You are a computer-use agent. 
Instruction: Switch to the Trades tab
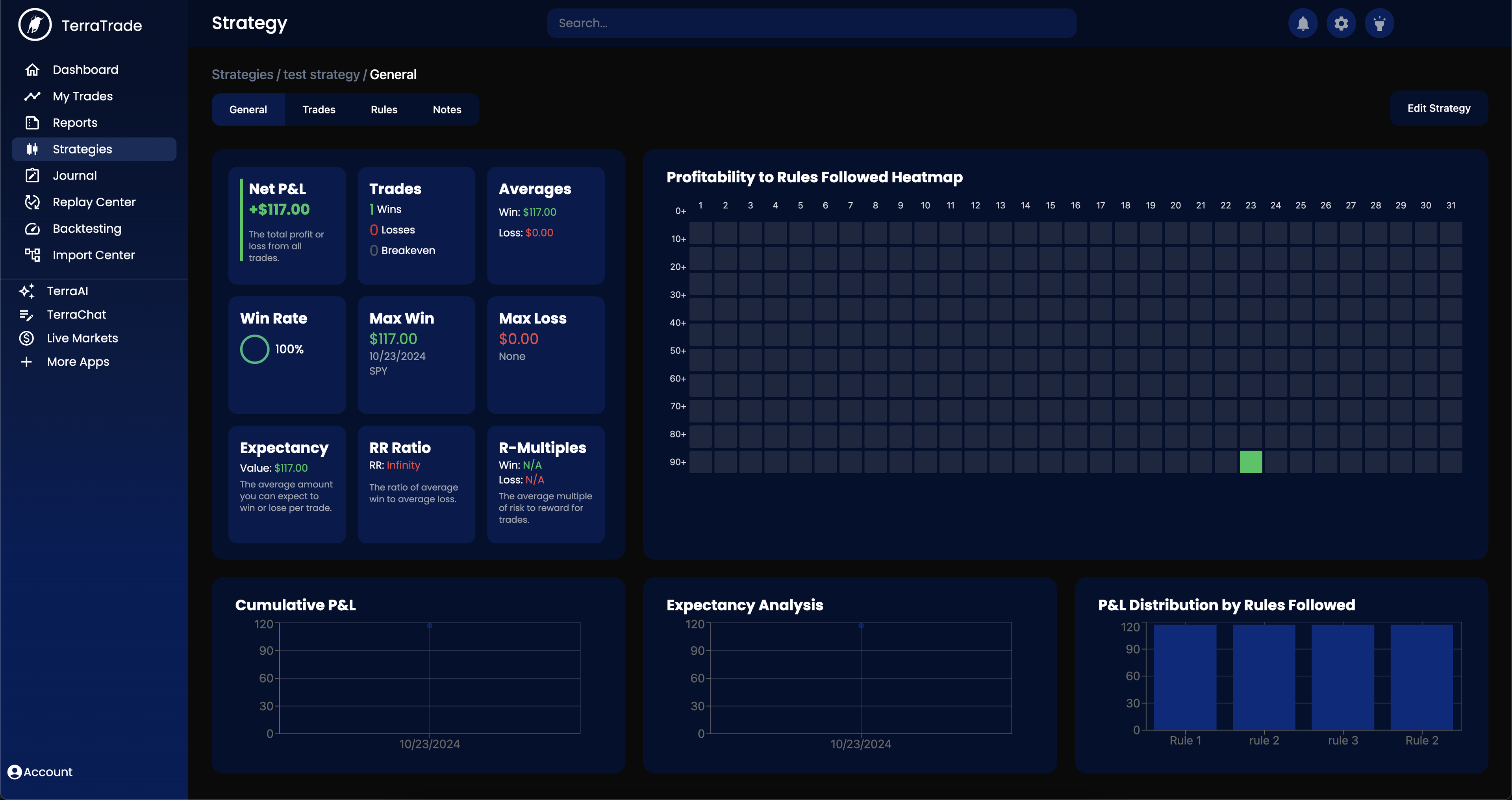click(319, 110)
